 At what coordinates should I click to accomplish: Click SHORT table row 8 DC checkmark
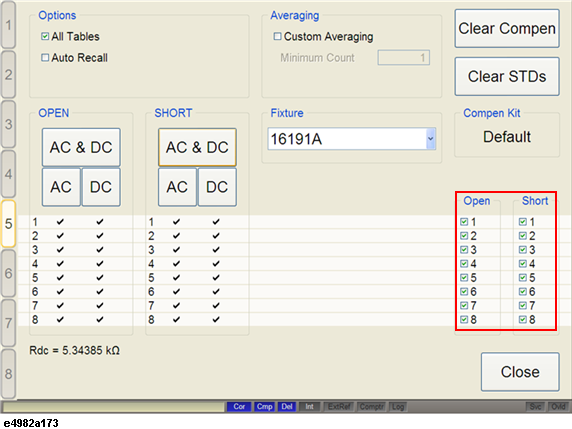pos(216,319)
